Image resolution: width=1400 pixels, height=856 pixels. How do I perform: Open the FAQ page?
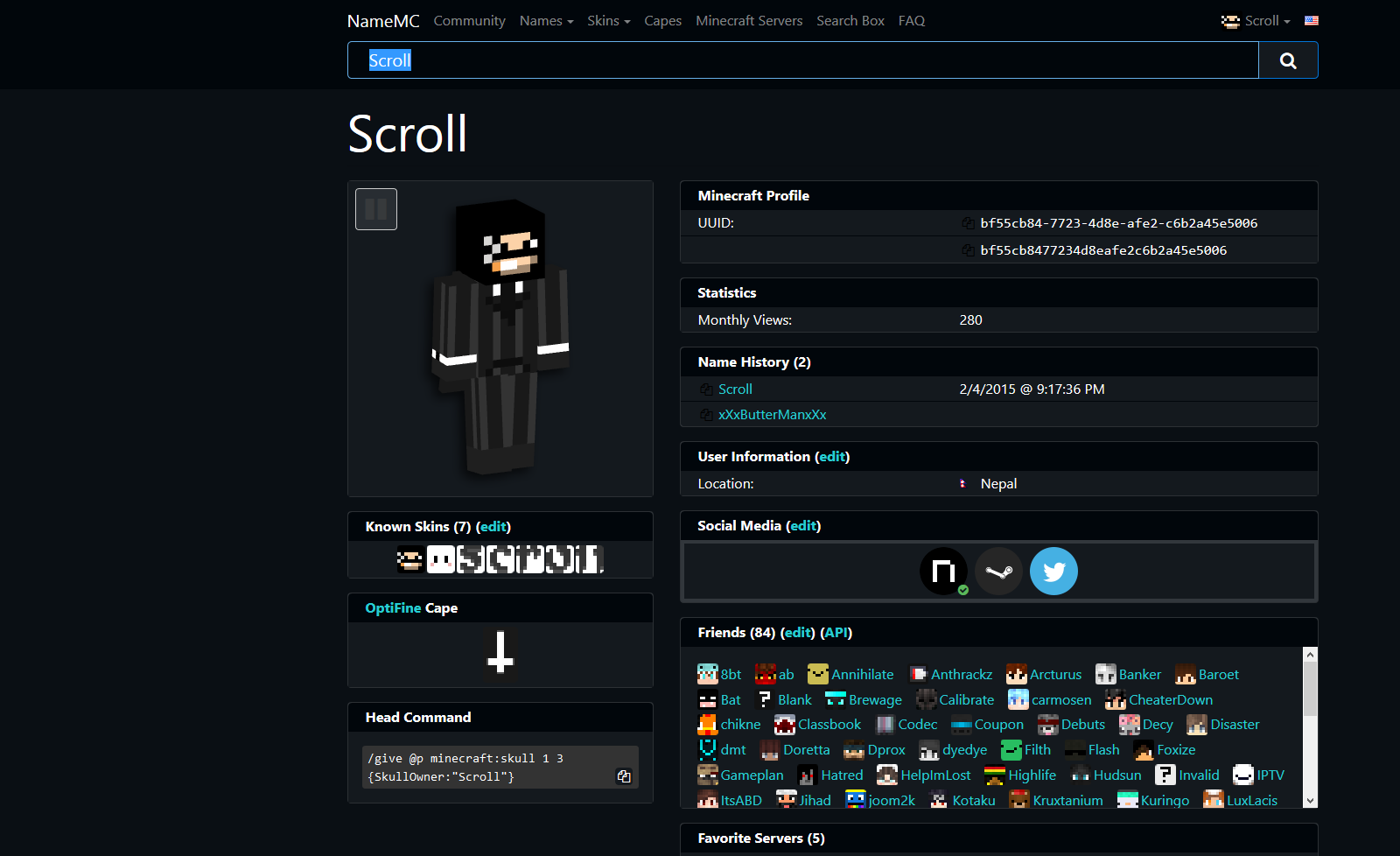coord(912,21)
